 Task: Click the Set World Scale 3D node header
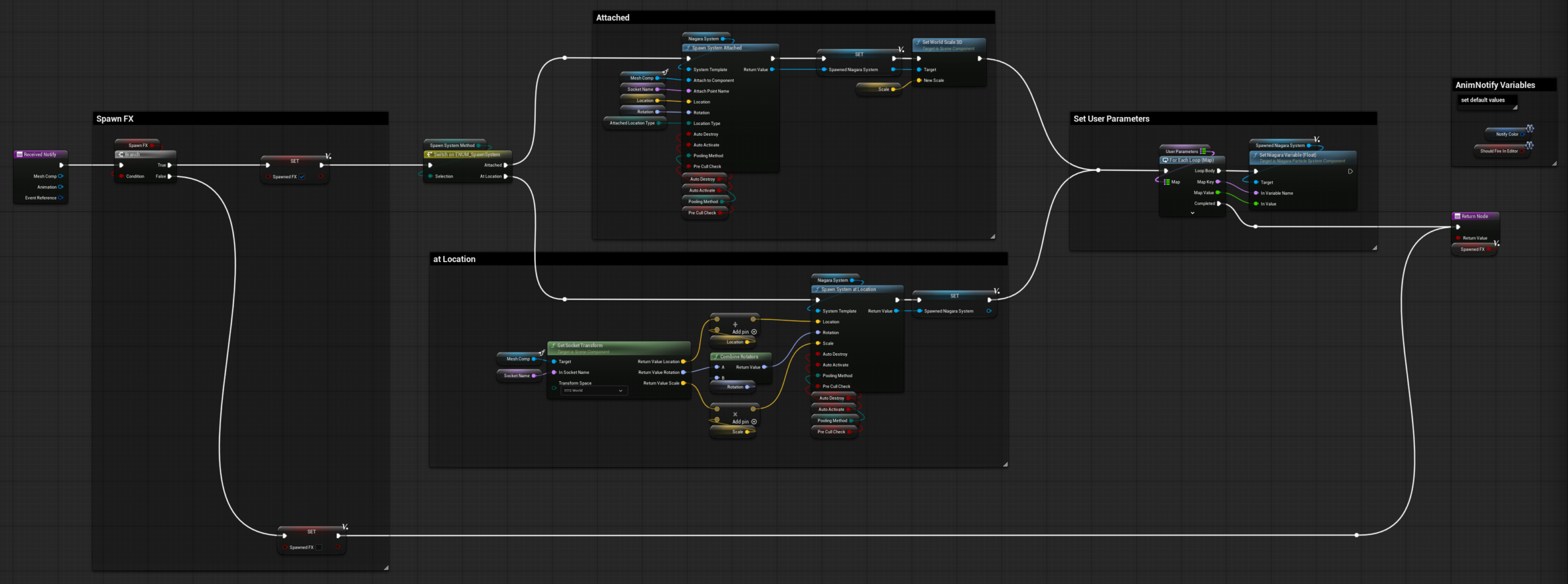coord(942,42)
